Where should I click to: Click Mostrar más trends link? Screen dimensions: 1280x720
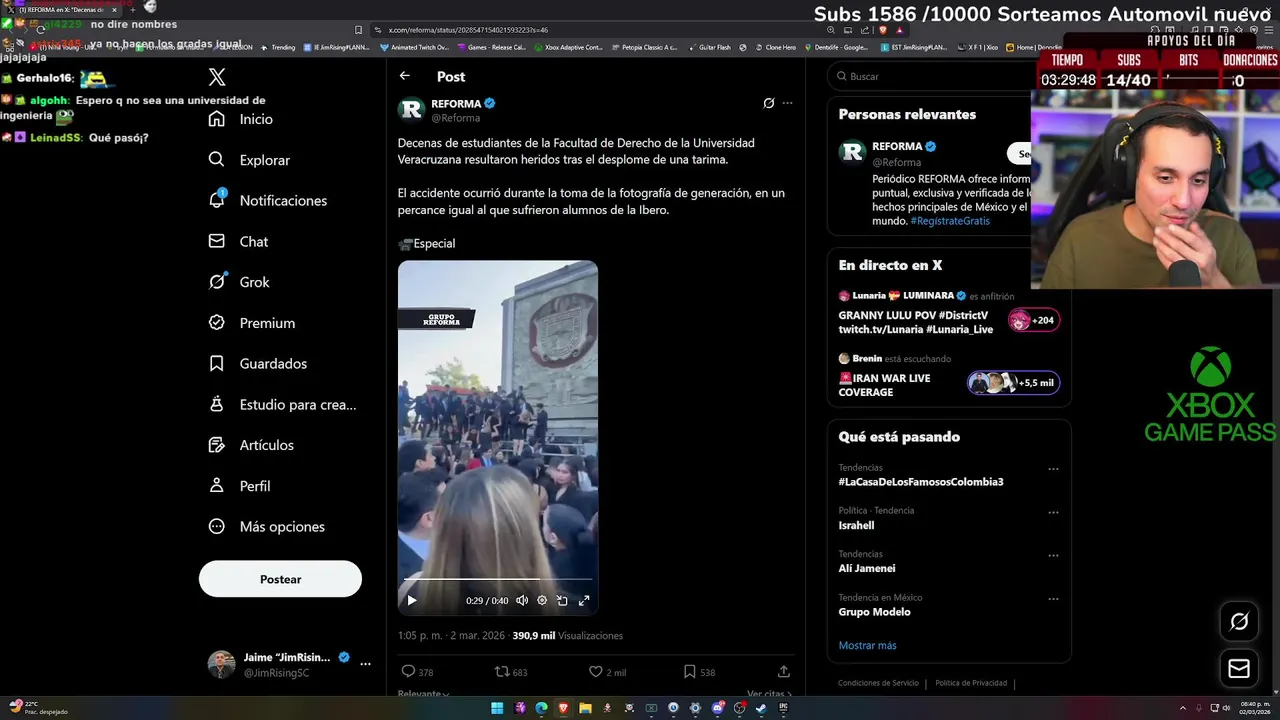pos(867,645)
